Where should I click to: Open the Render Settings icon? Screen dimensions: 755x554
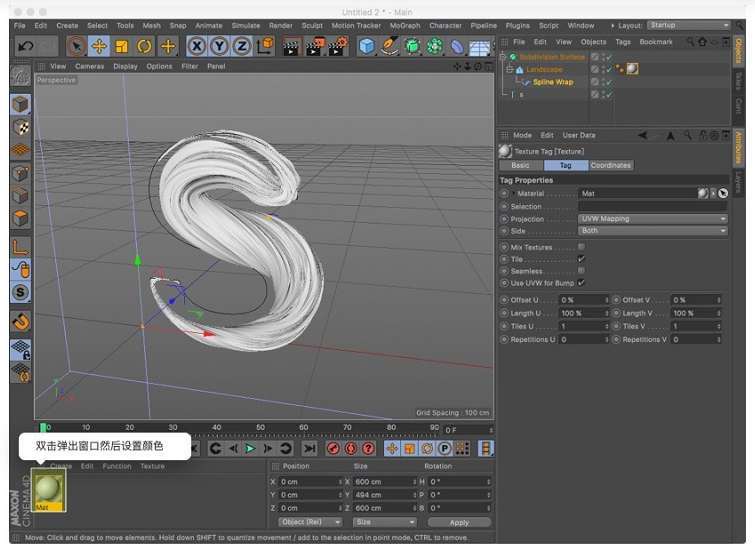click(x=339, y=46)
